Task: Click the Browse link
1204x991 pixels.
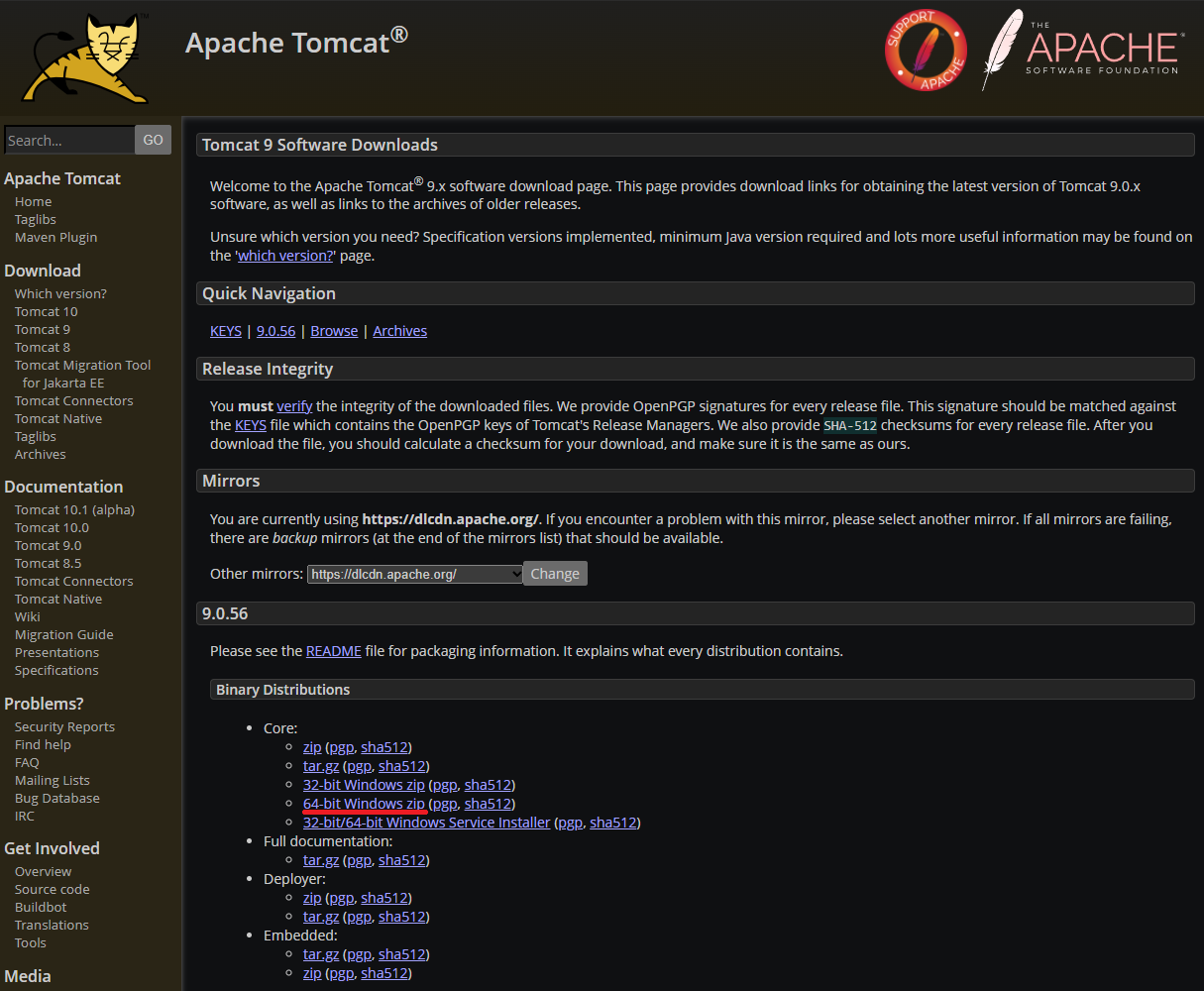Action: pyautogui.click(x=334, y=331)
